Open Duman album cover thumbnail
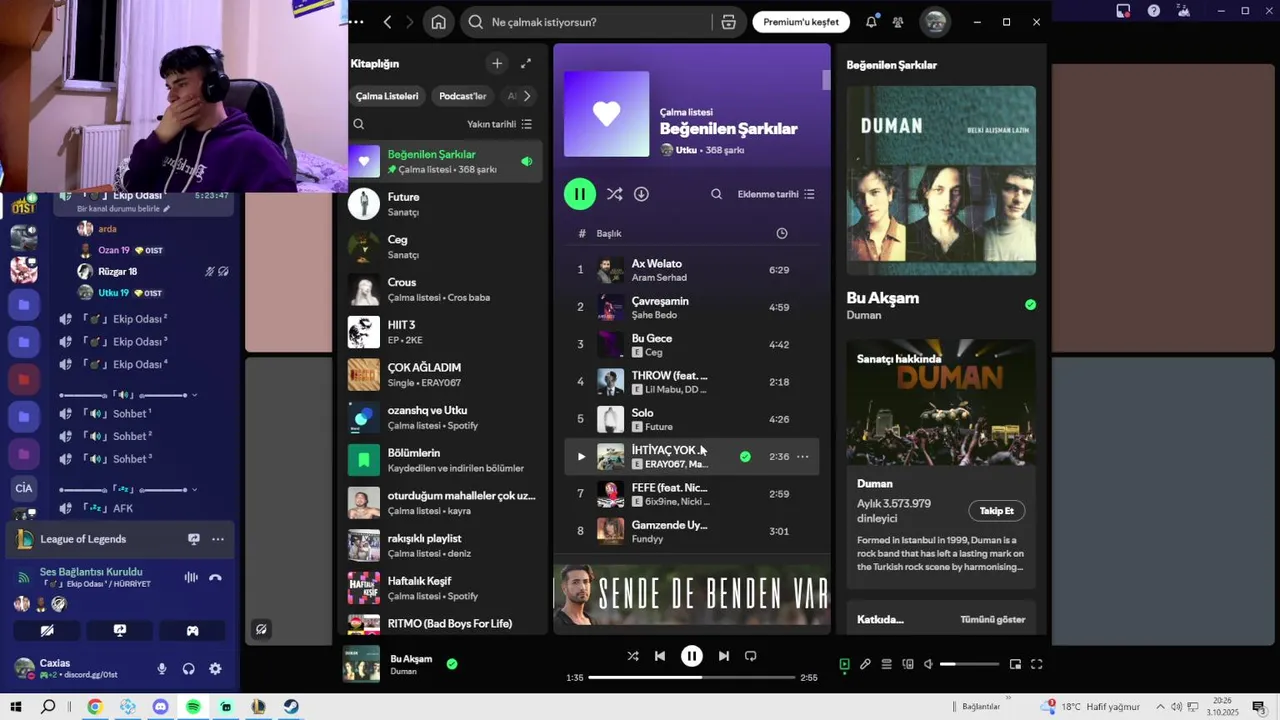The height and width of the screenshot is (720, 1280). [362, 664]
